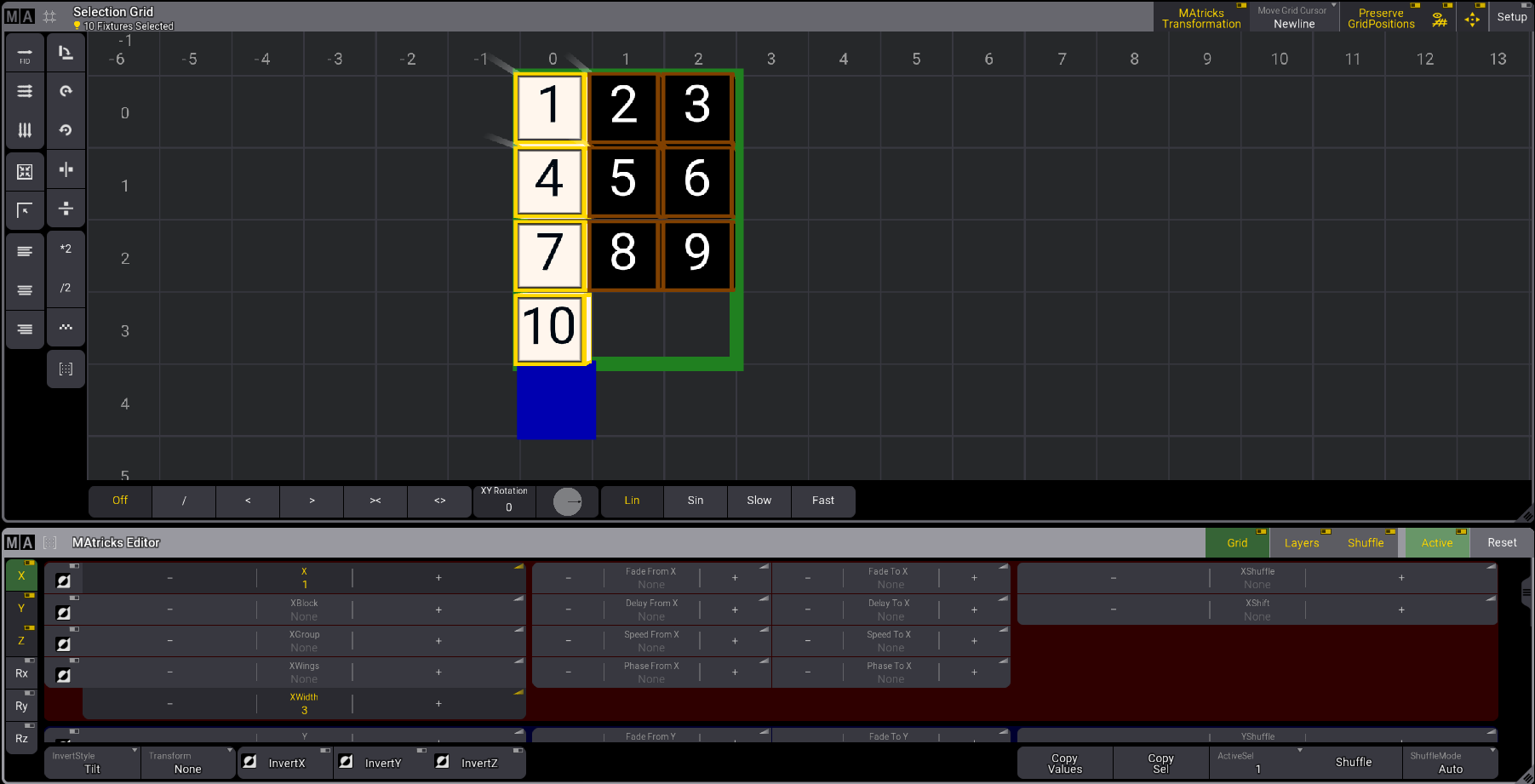Viewport: 1535px width, 784px height.
Task: Toggle the InvertX option
Action: point(285,763)
